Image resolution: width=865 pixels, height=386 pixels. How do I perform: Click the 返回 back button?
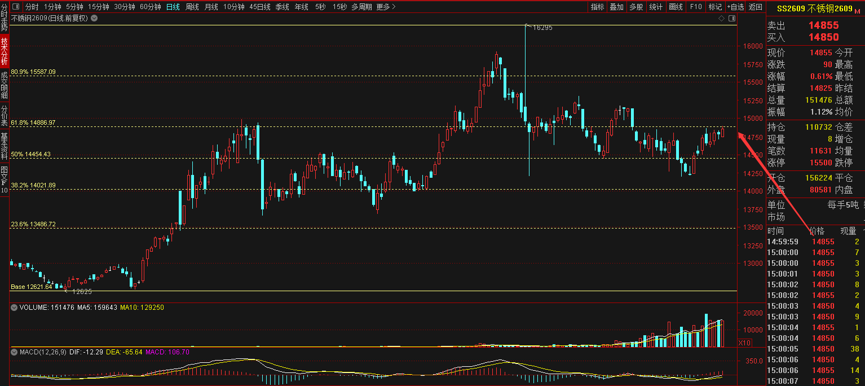point(755,7)
